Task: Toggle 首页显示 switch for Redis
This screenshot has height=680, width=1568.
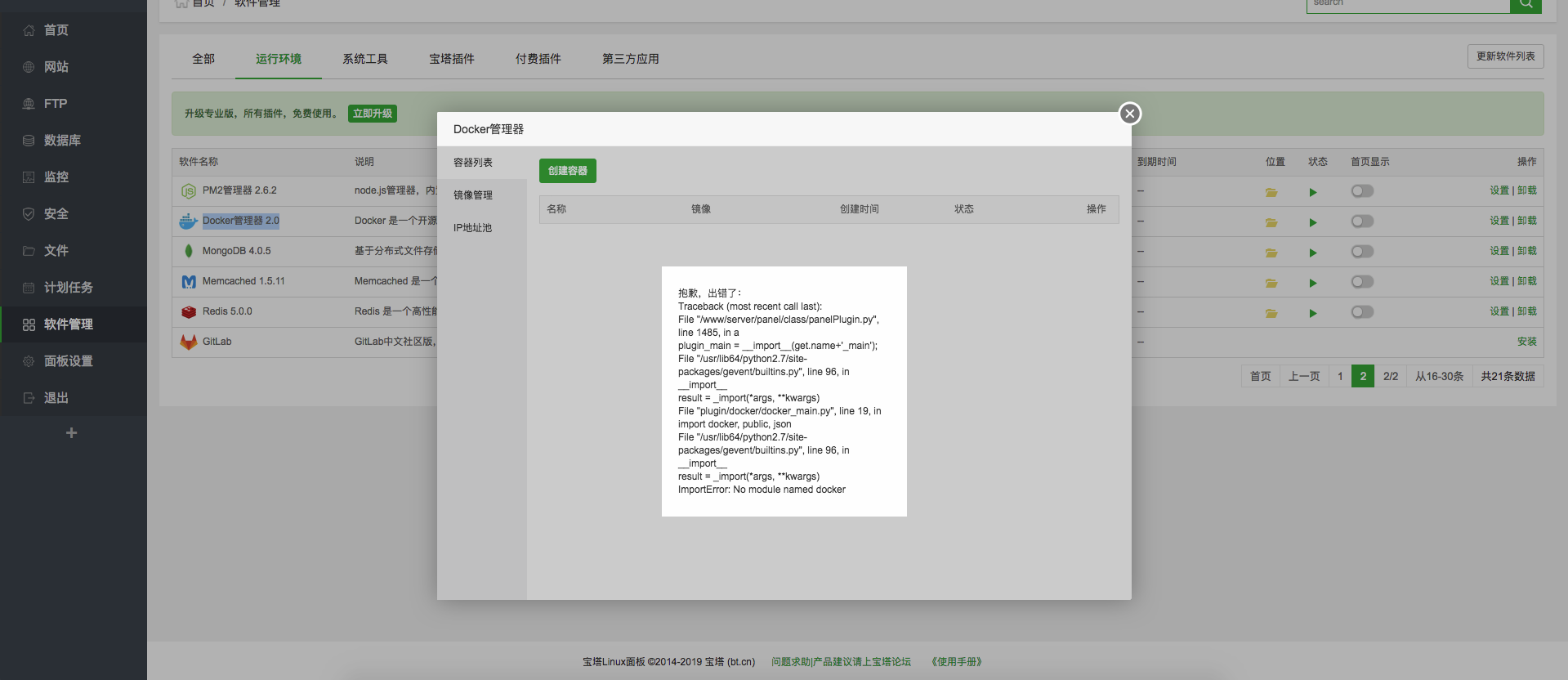Action: [1362, 312]
